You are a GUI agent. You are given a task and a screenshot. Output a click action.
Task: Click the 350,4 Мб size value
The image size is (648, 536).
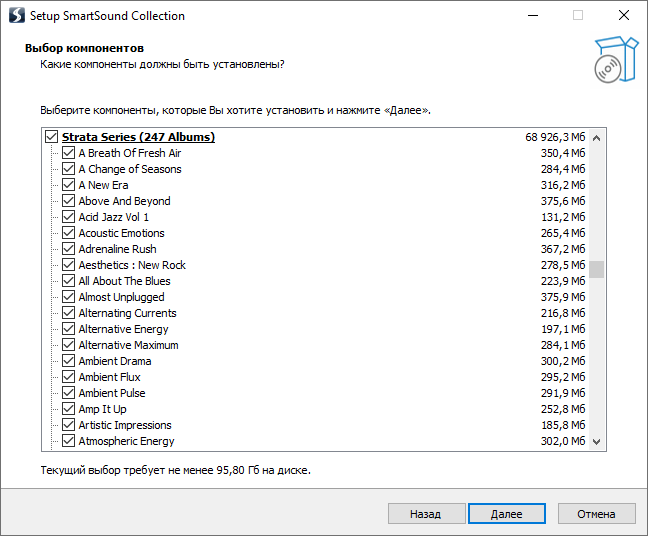(x=563, y=153)
